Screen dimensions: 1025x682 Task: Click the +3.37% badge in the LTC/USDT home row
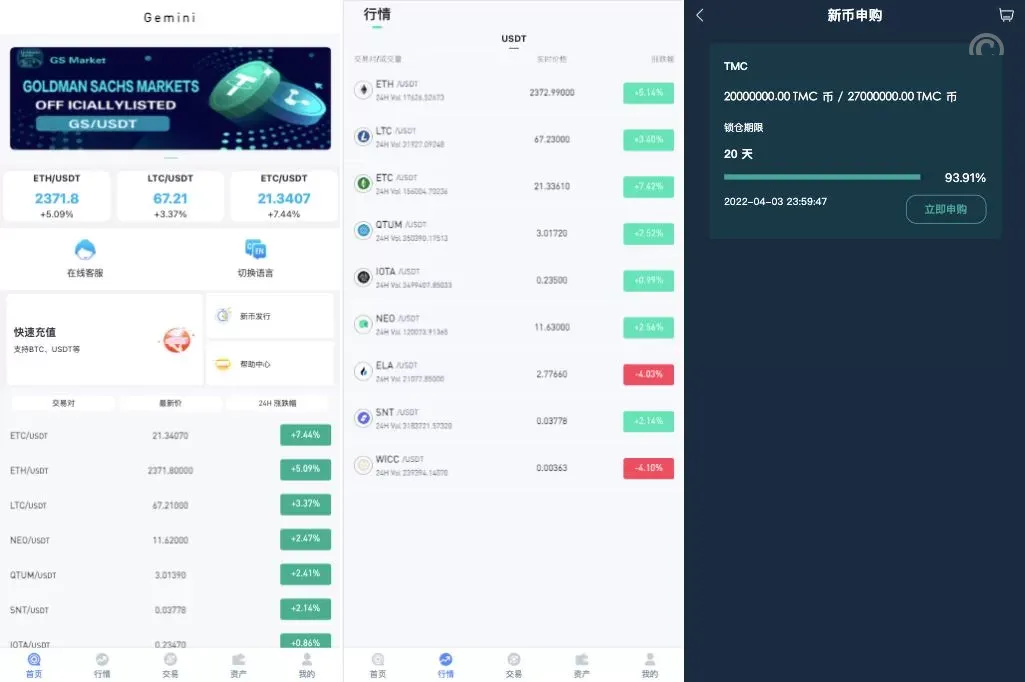305,504
